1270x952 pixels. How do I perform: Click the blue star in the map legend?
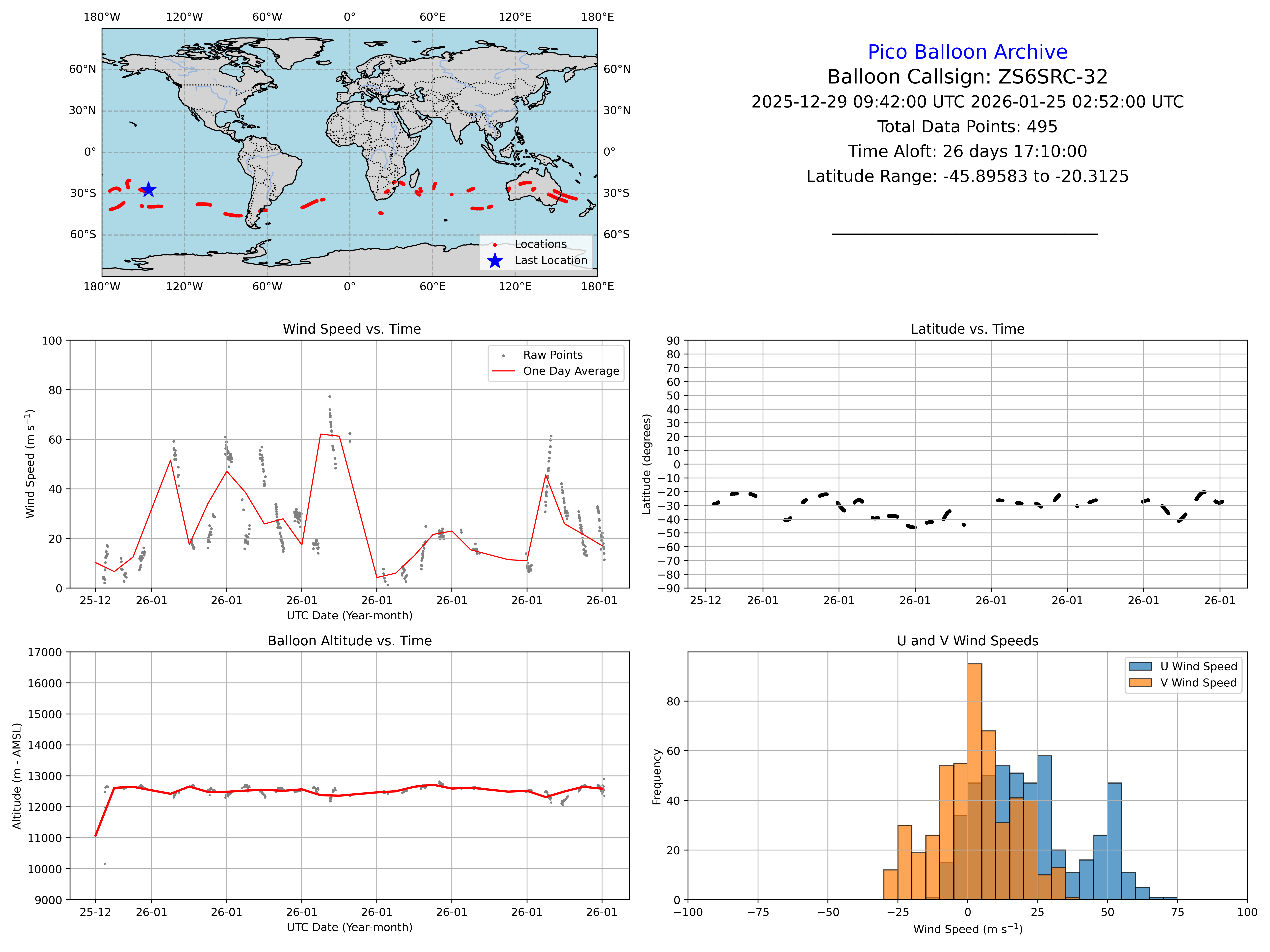tap(495, 261)
